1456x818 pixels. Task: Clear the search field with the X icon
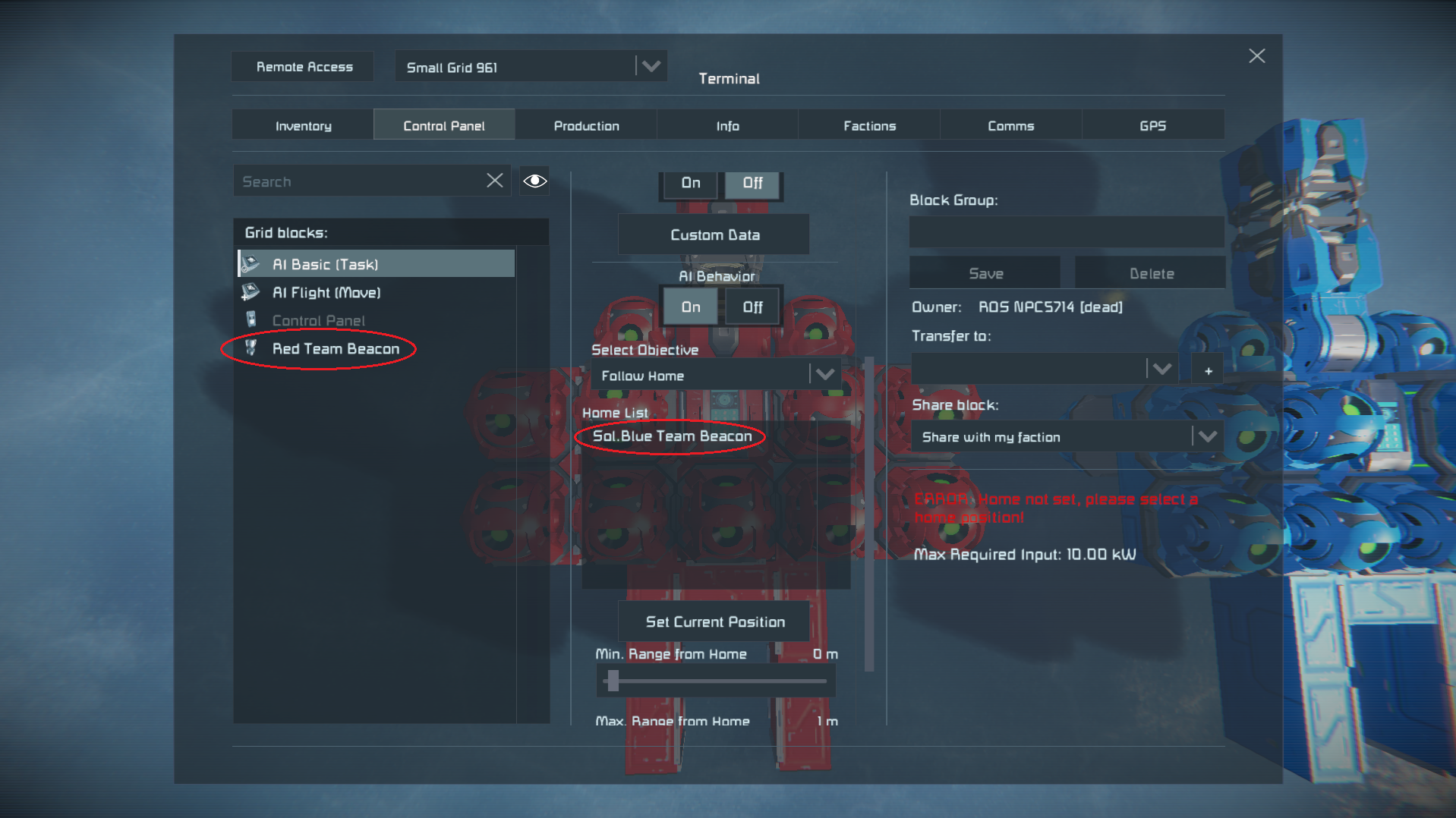point(494,181)
